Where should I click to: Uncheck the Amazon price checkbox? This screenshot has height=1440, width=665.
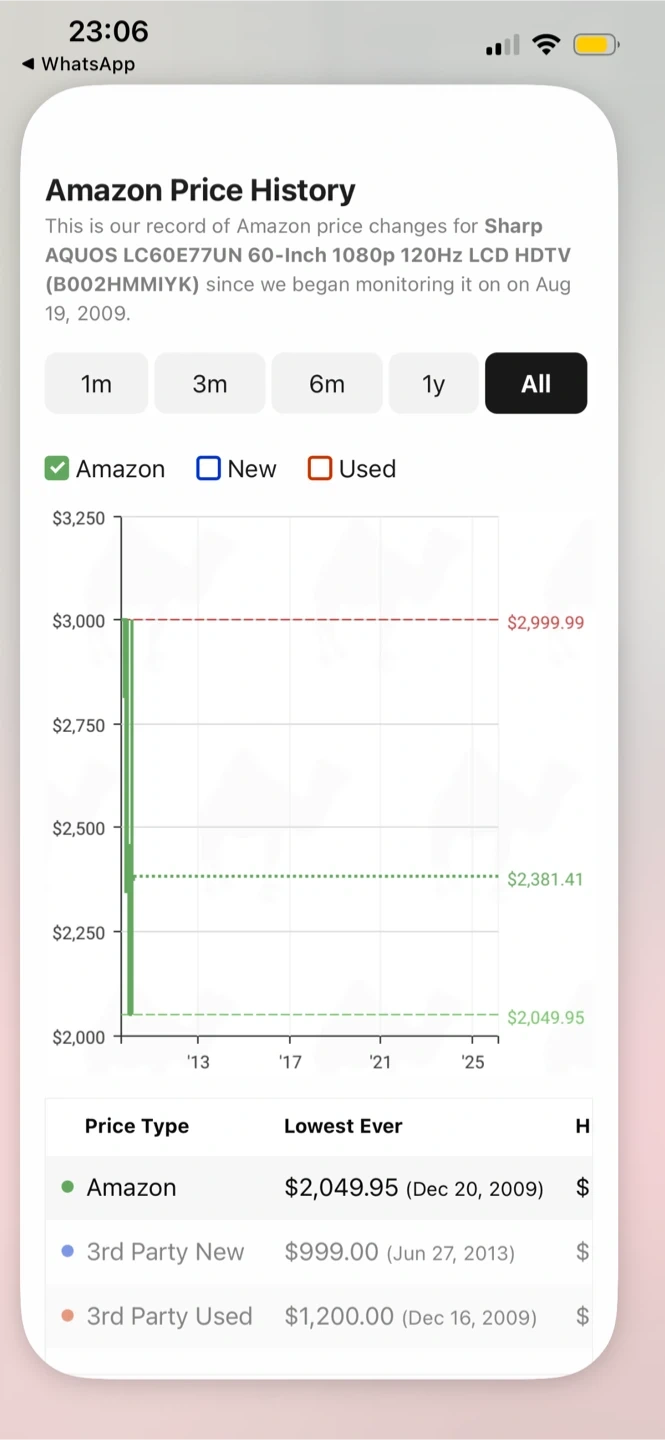coord(57,468)
